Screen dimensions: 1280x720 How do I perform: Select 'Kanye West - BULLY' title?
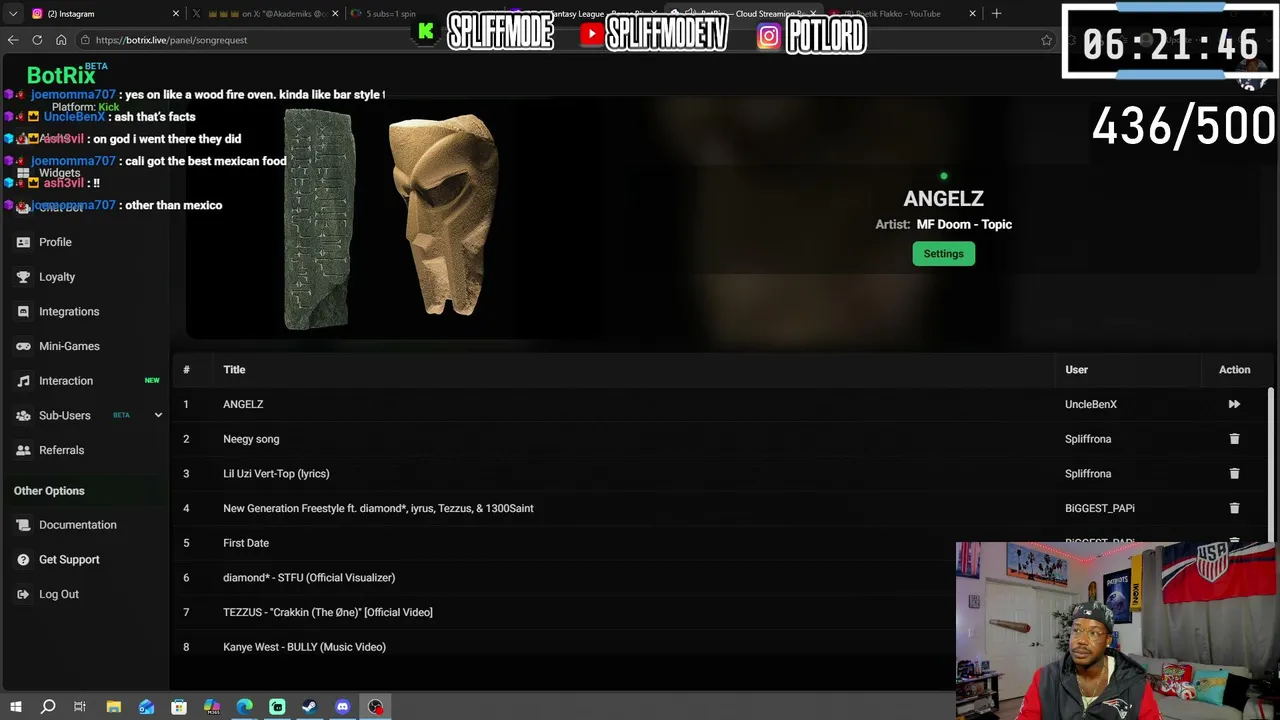coord(304,647)
